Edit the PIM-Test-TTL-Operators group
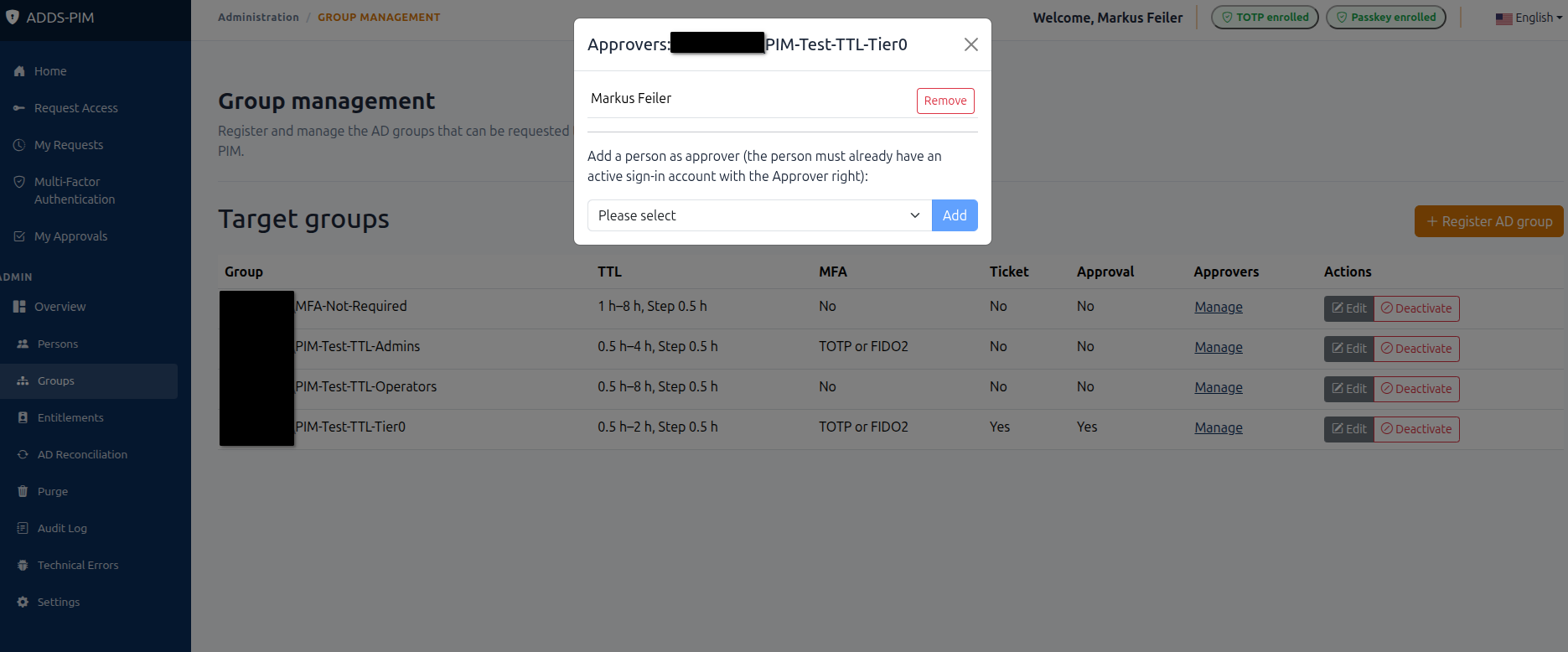The image size is (1568, 652). pyautogui.click(x=1349, y=389)
